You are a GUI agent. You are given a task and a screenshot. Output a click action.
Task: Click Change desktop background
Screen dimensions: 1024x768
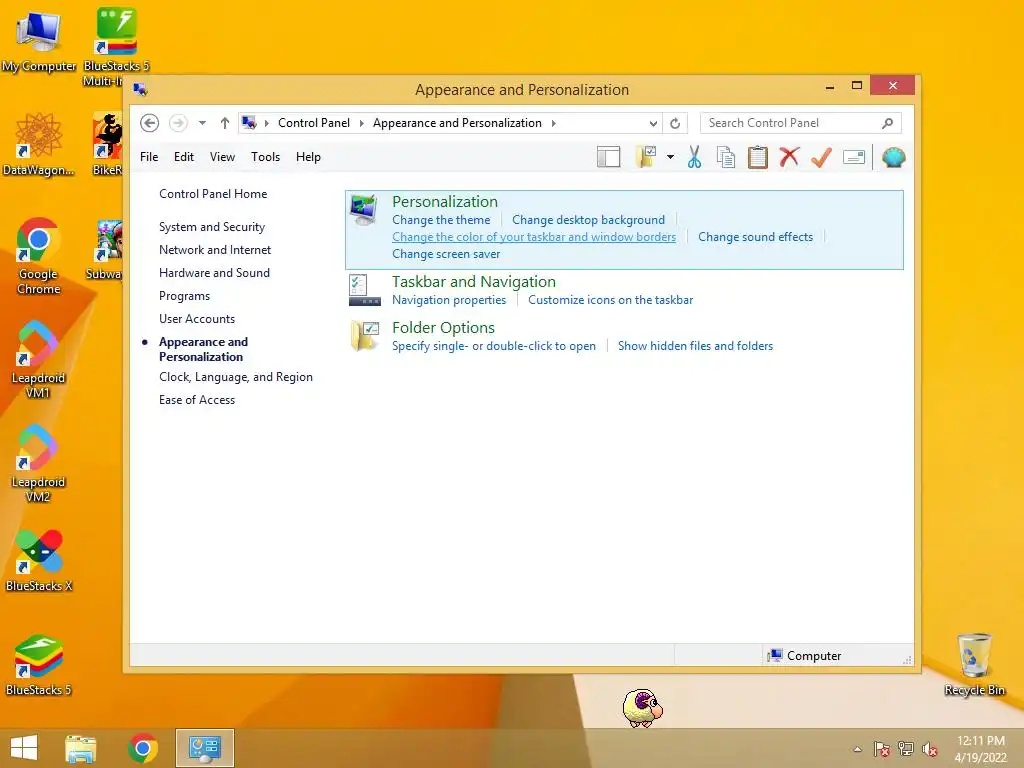(588, 220)
